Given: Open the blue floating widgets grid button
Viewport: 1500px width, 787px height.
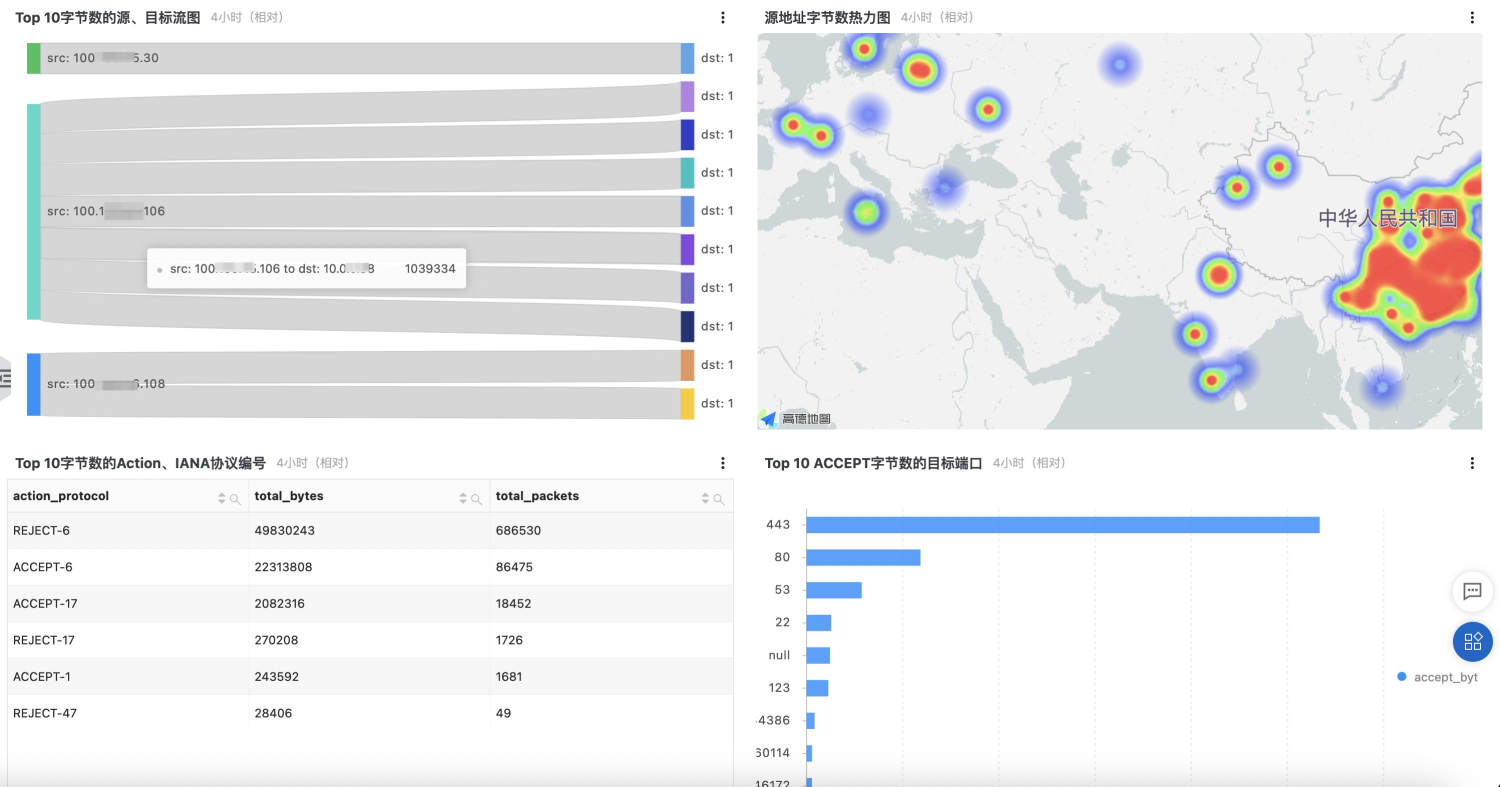Looking at the screenshot, I should pos(1472,641).
